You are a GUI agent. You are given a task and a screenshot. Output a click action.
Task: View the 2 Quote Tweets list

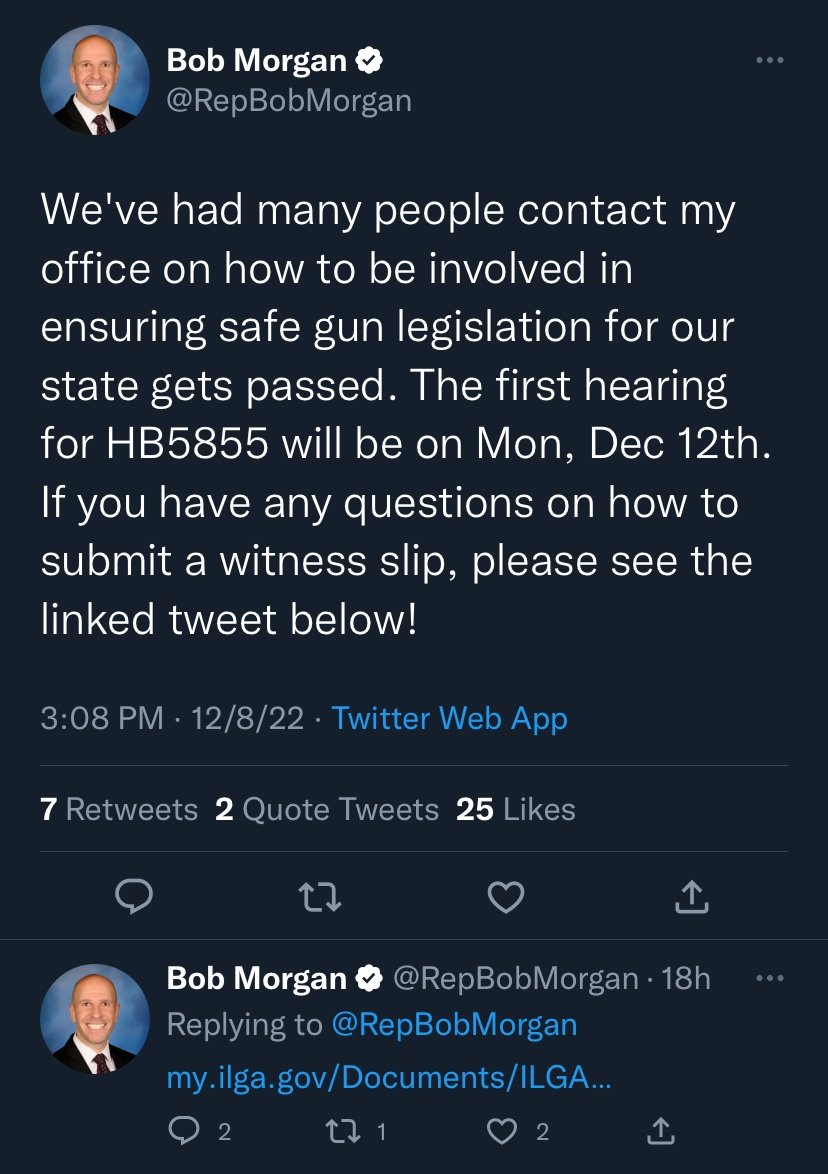tap(326, 809)
